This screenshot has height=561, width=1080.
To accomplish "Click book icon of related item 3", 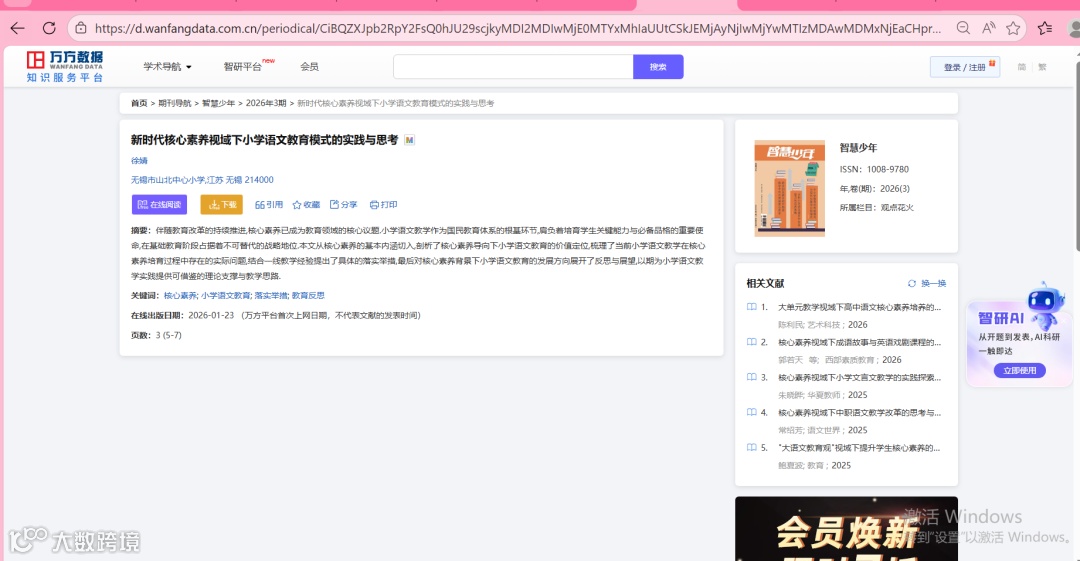I will pyautogui.click(x=751, y=377).
